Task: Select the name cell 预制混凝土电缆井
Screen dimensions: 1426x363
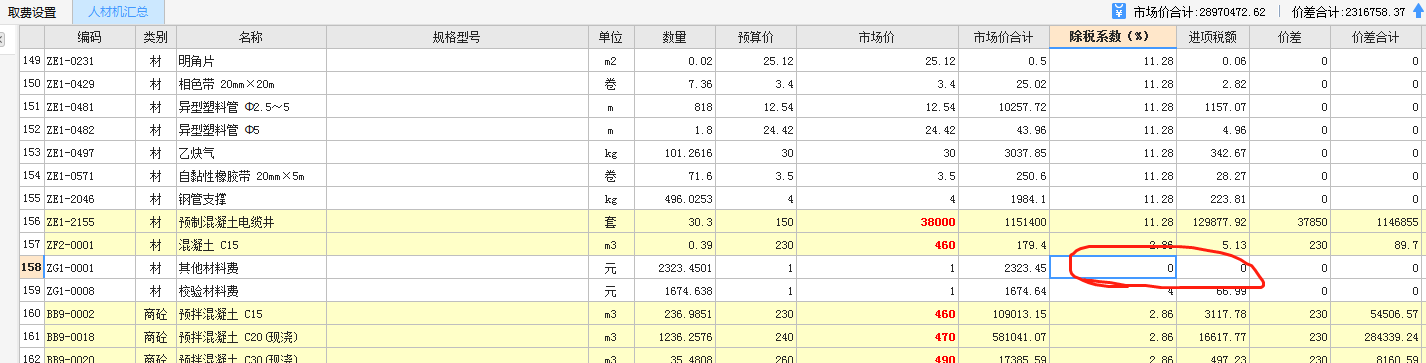Action: click(251, 222)
